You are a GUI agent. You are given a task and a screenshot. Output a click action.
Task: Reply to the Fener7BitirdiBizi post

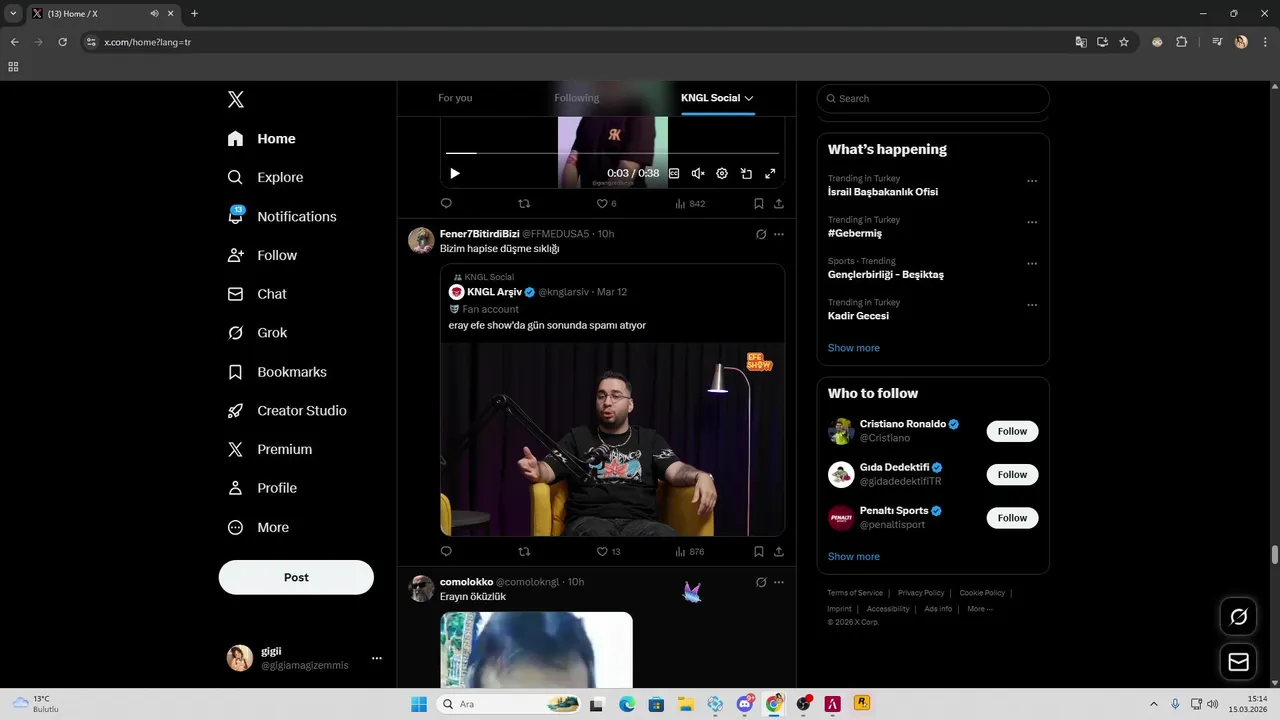[x=446, y=551]
